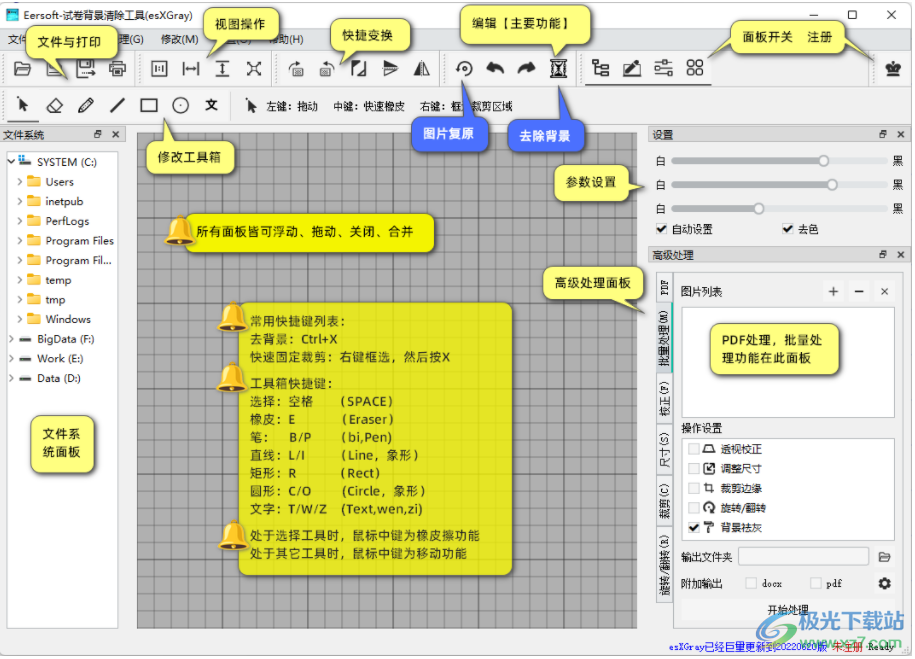Select the circle tool
The image size is (915, 659).
pos(180,106)
